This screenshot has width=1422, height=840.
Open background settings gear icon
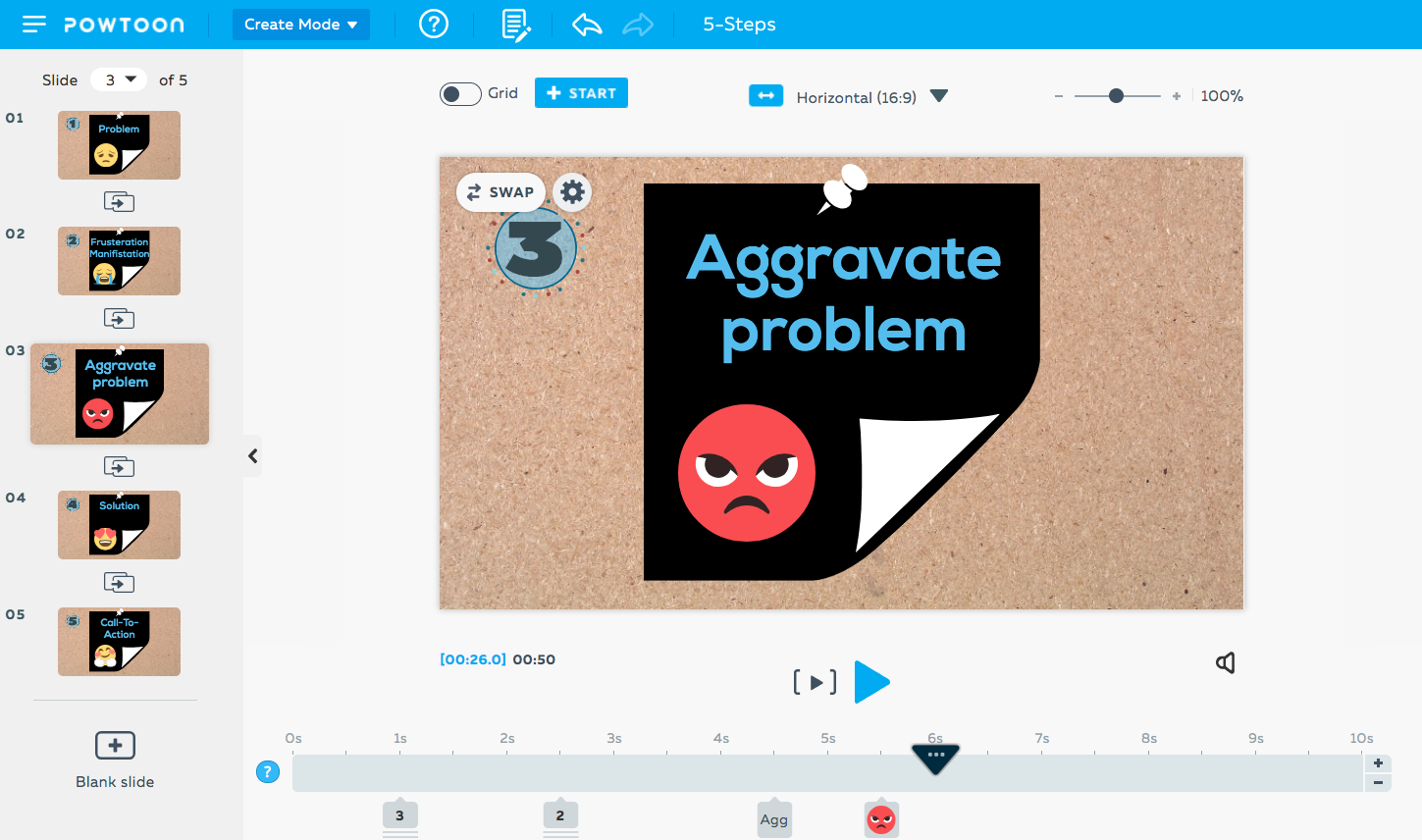(x=572, y=191)
